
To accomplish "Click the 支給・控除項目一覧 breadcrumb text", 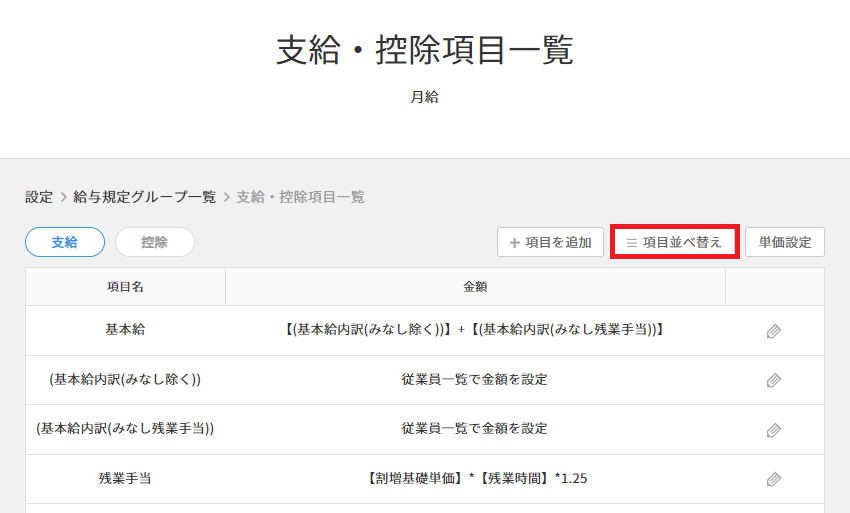I will point(300,197).
